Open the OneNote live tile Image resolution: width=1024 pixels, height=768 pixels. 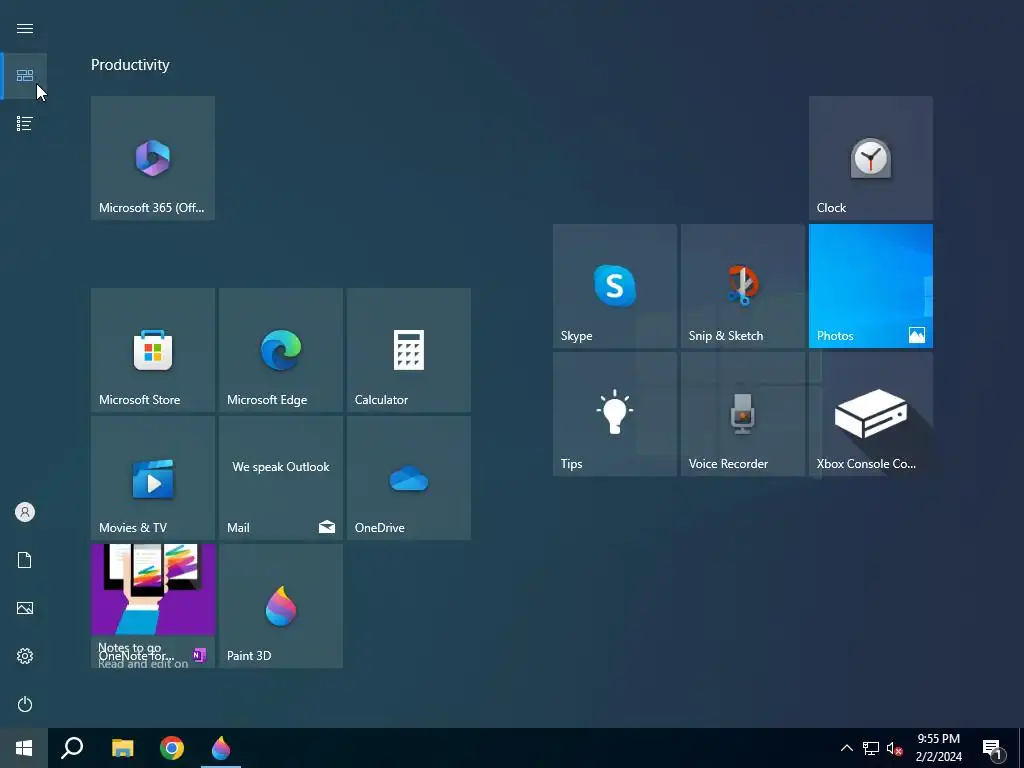153,606
